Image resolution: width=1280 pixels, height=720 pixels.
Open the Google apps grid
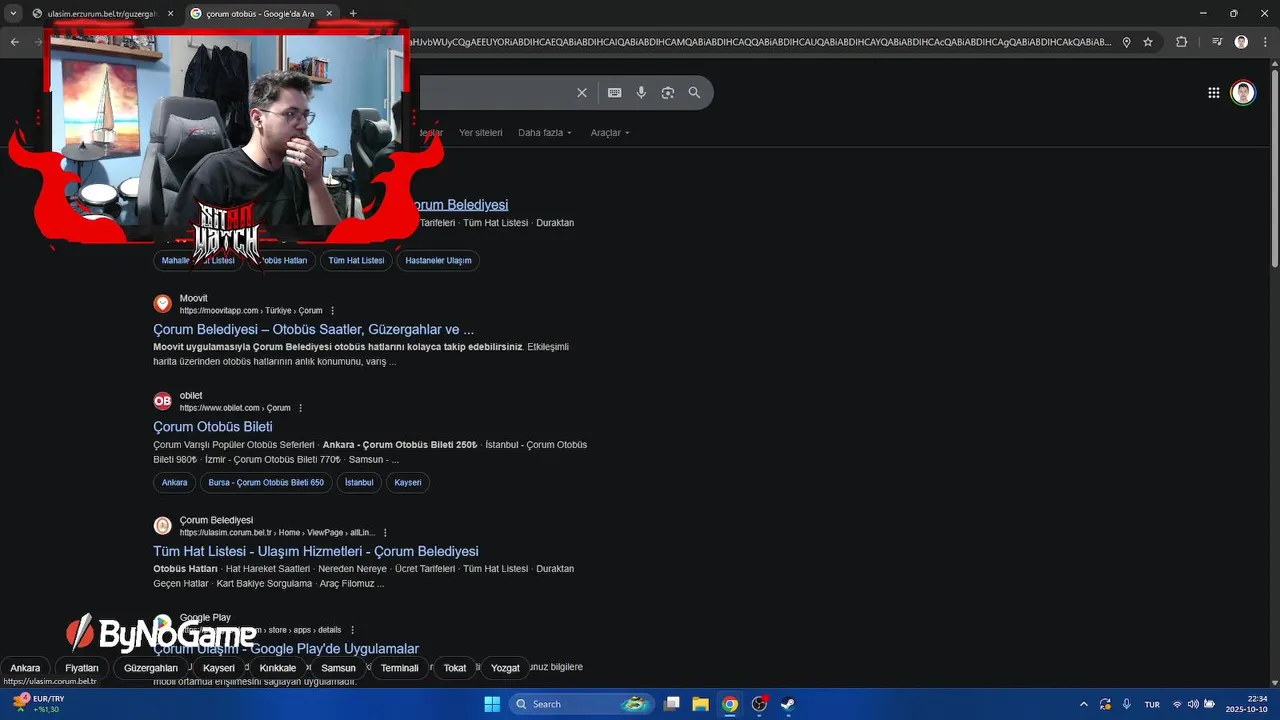[1214, 93]
